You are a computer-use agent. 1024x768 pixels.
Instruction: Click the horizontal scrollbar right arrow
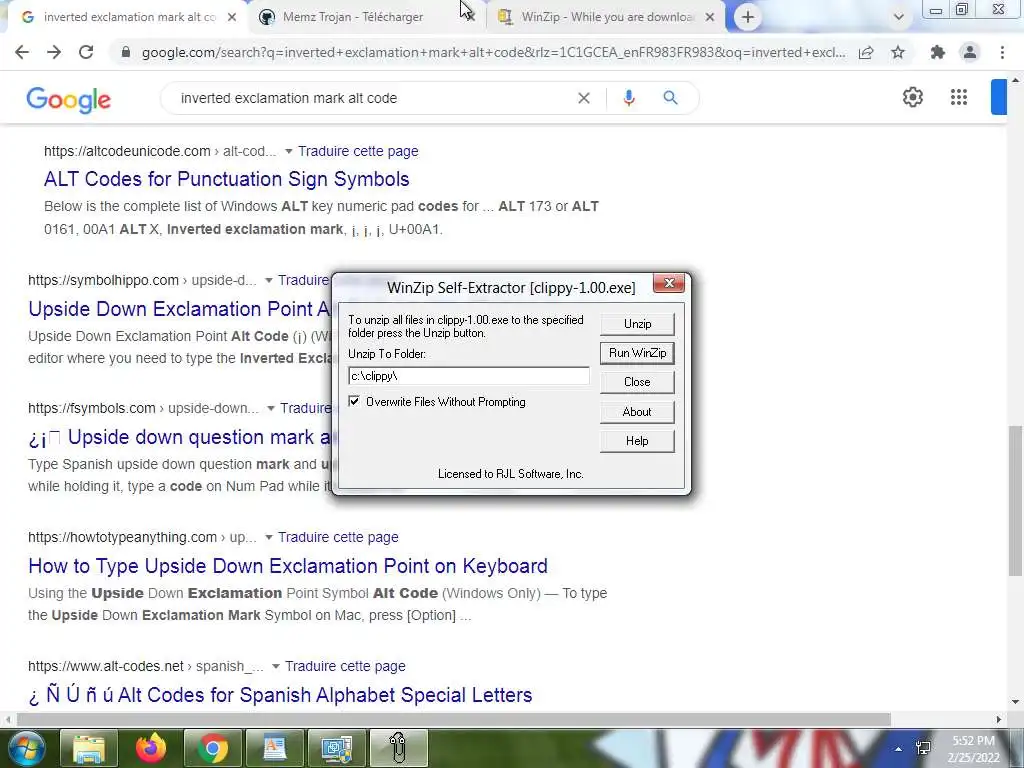coord(999,720)
